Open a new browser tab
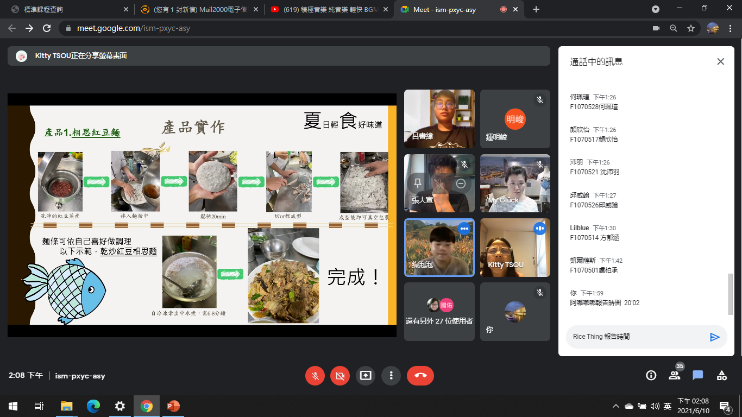 (536, 9)
